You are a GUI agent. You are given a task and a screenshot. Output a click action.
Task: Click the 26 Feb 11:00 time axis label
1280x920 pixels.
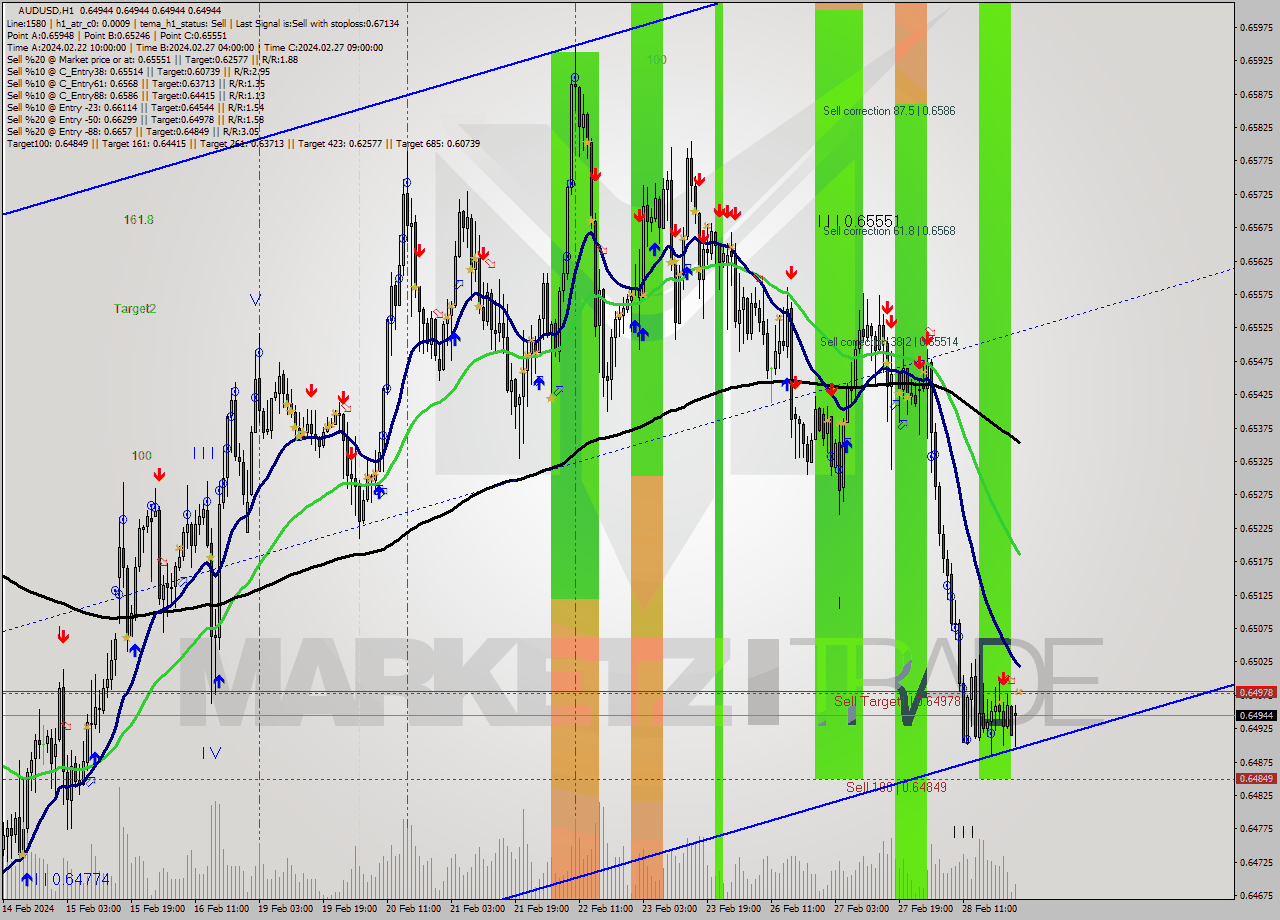[798, 909]
